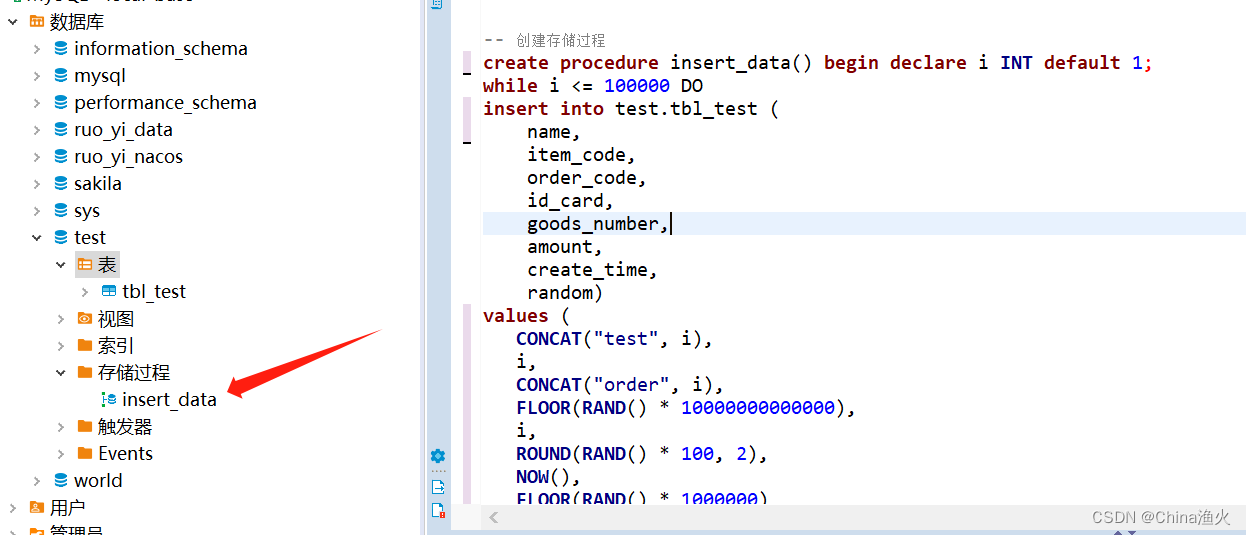1246x535 pixels.
Task: Expand the tbl_test table node
Action: tap(85, 291)
